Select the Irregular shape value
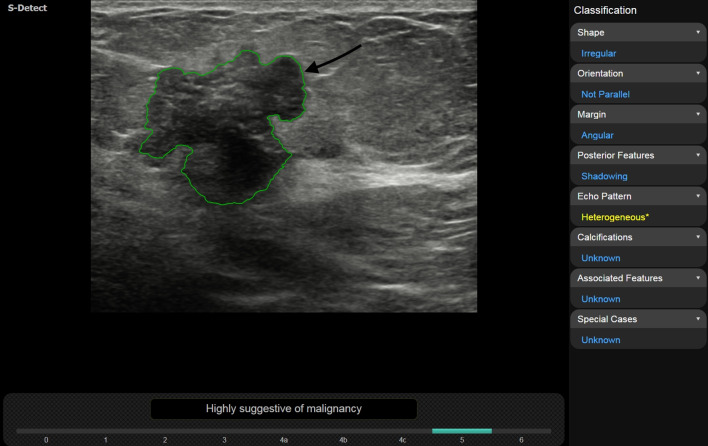708x446 pixels. pyautogui.click(x=600, y=53)
